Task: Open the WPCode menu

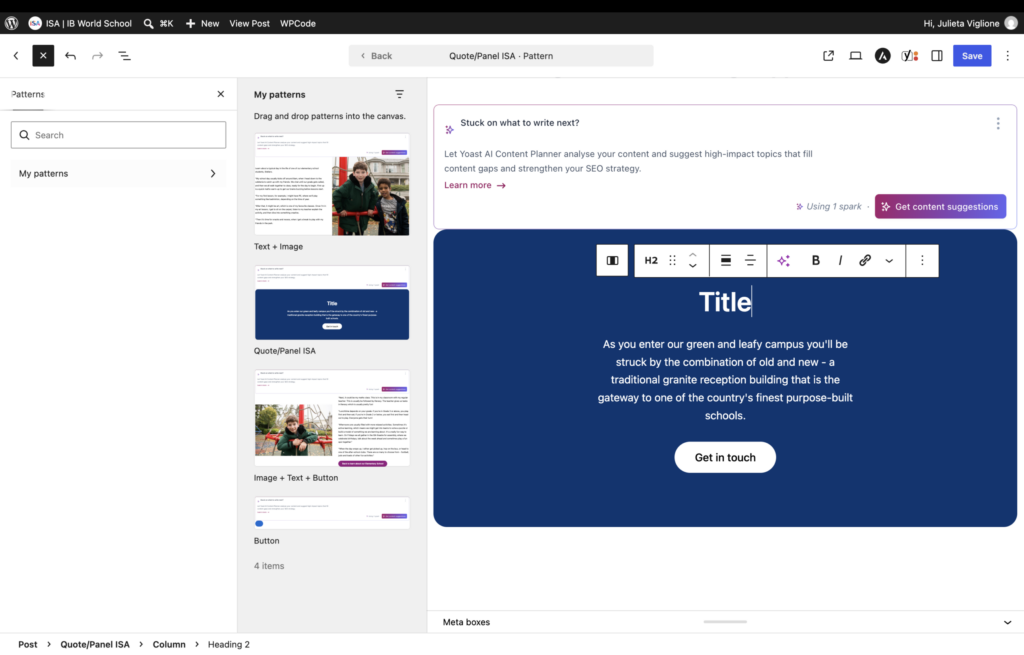Action: coord(298,23)
